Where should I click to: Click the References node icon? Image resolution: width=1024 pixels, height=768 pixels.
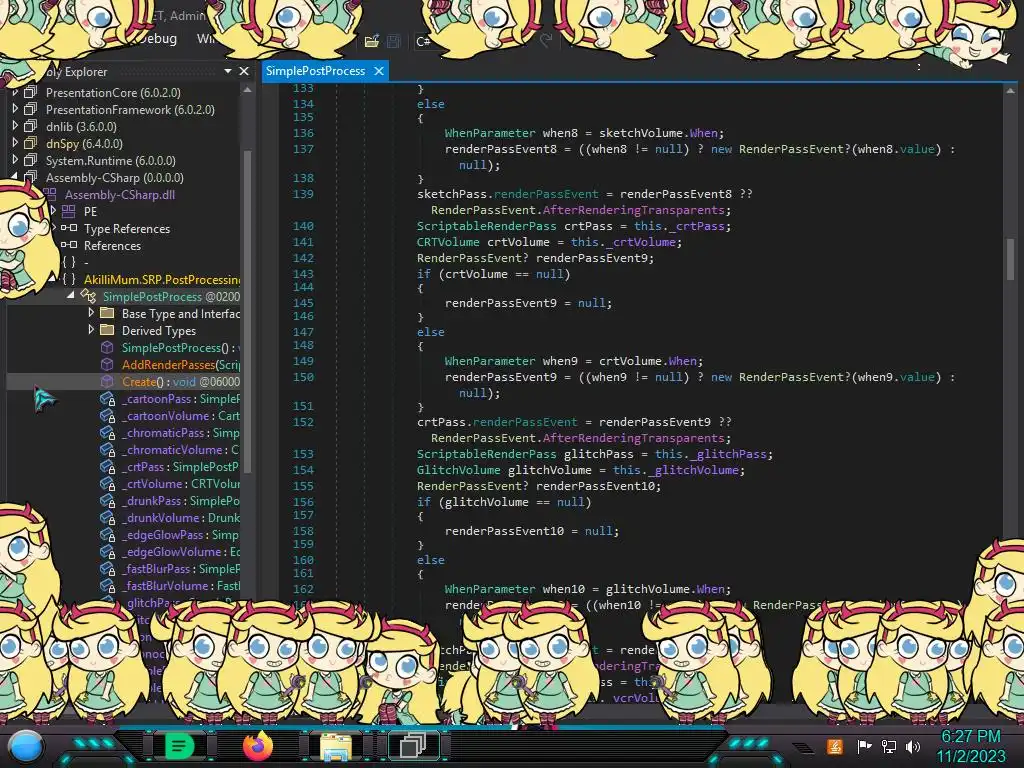[69, 245]
